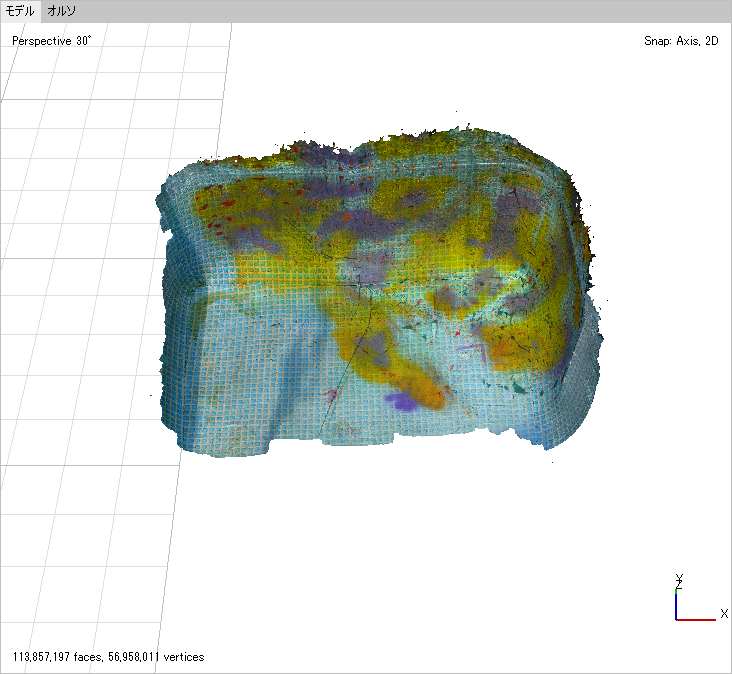Click the 'Snap: Axis, 2D' label
The width and height of the screenshot is (732, 674).
pyautogui.click(x=681, y=41)
